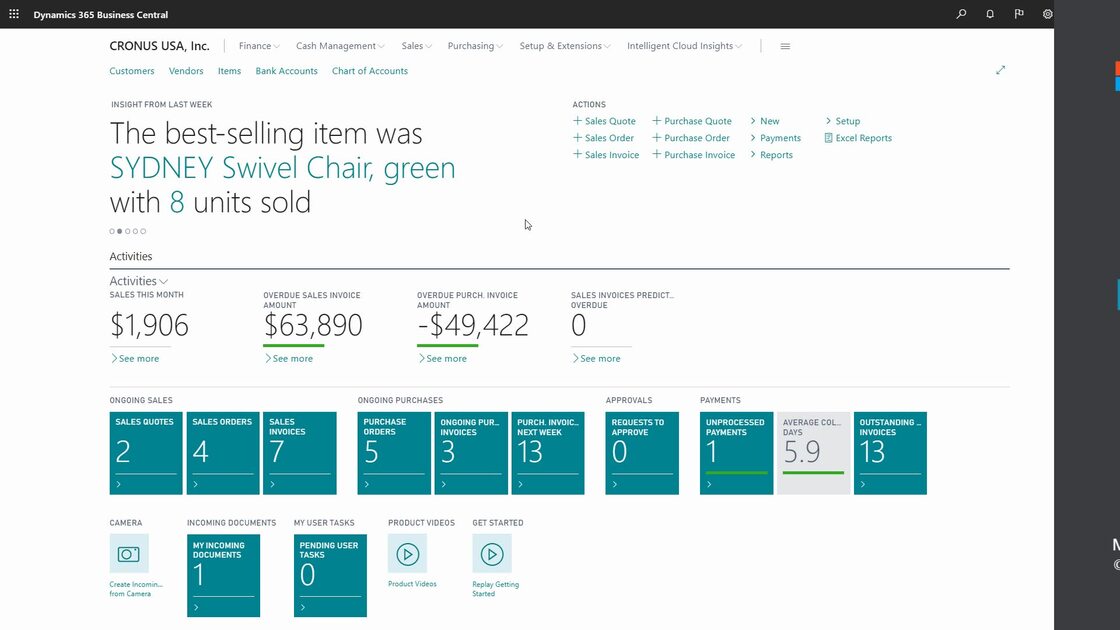Click See more under Overdue Sales Invoice Amount
1120x630 pixels.
[291, 358]
